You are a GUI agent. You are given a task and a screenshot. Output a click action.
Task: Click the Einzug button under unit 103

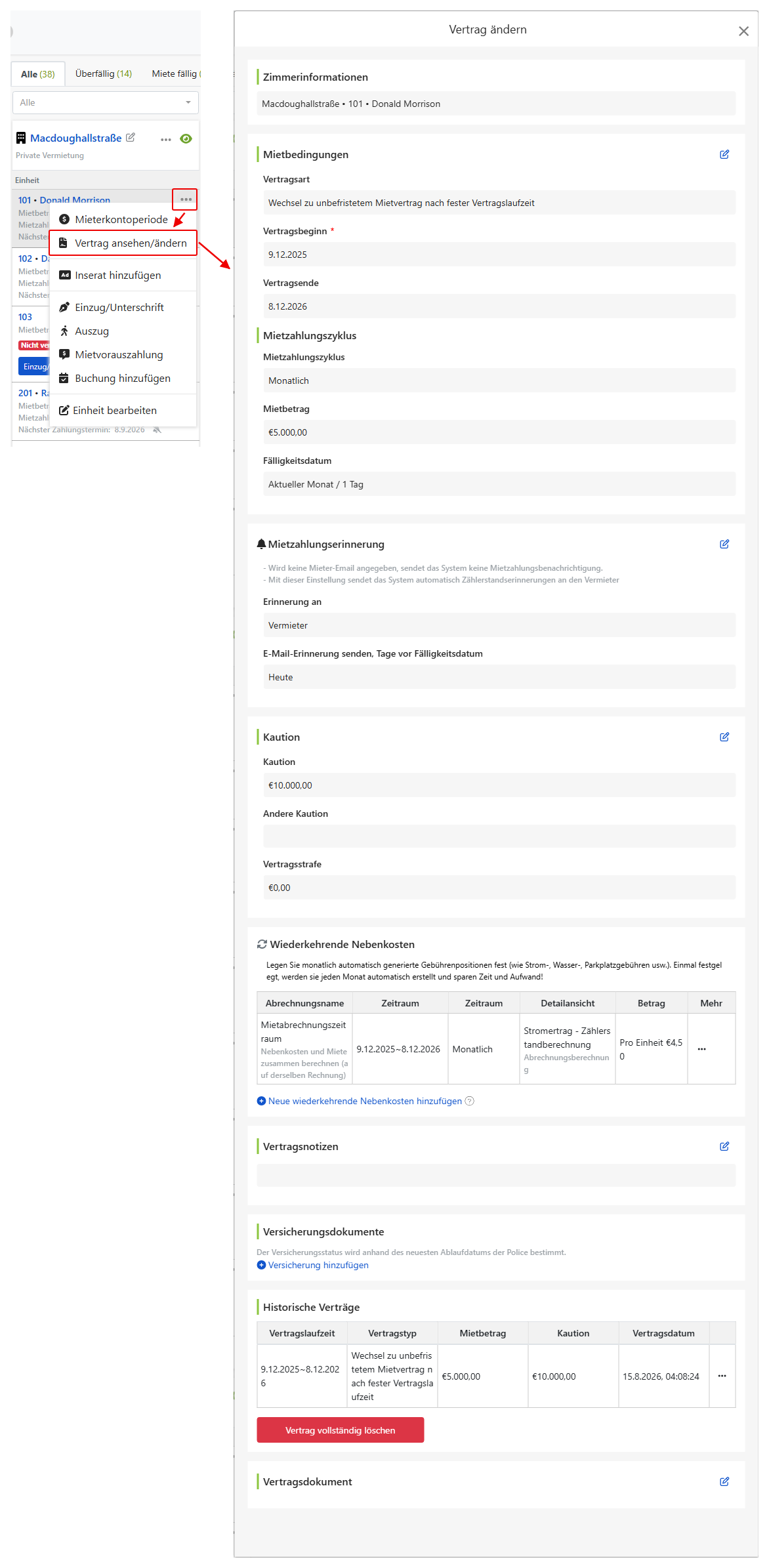pos(34,367)
